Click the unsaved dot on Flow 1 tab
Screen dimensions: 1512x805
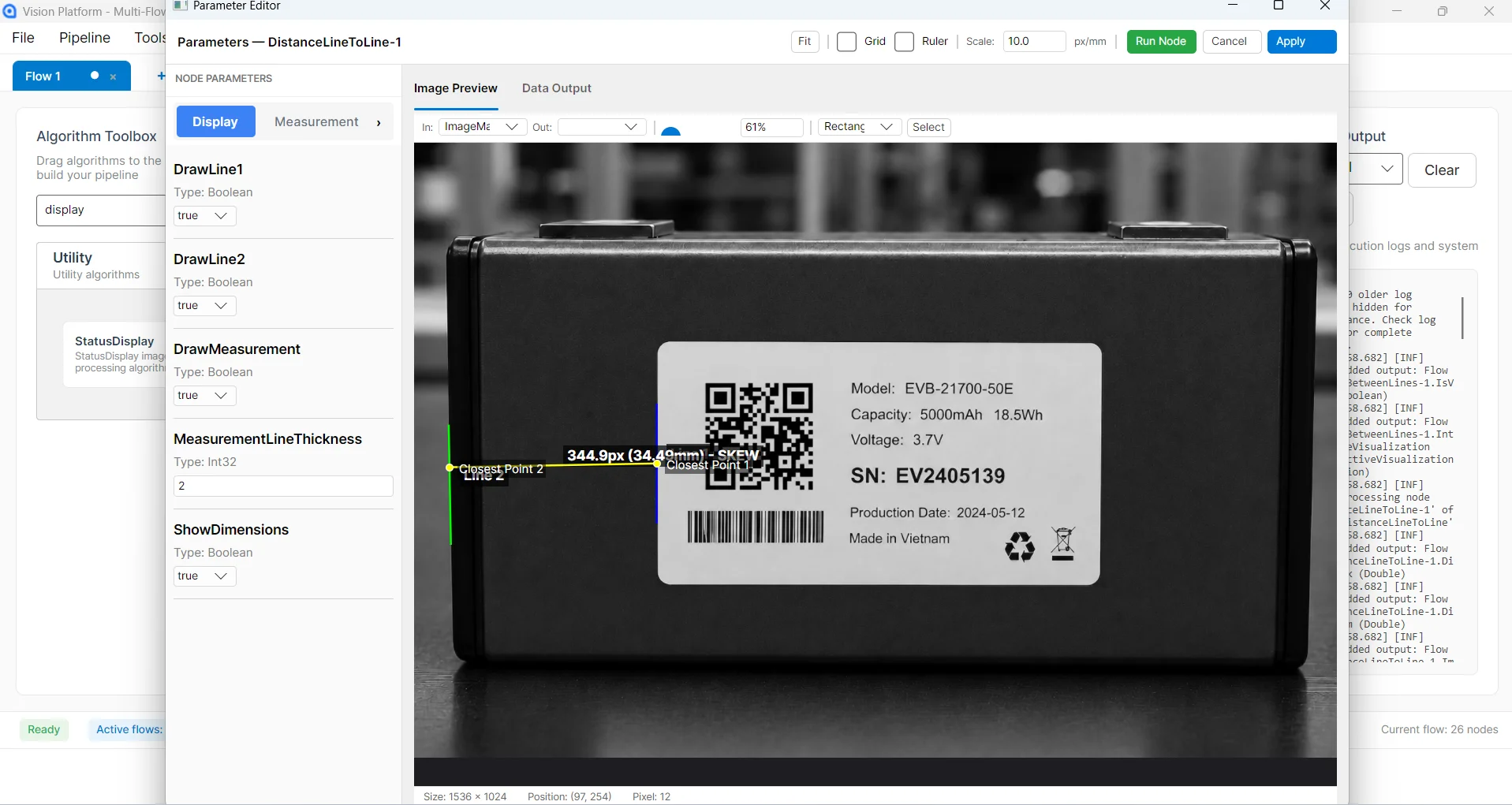(x=95, y=76)
